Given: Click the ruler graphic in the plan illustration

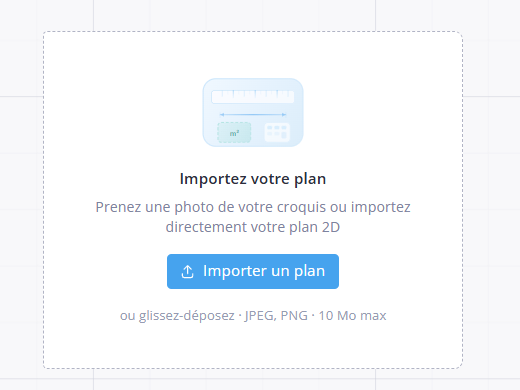Looking at the screenshot, I should (x=253, y=97).
